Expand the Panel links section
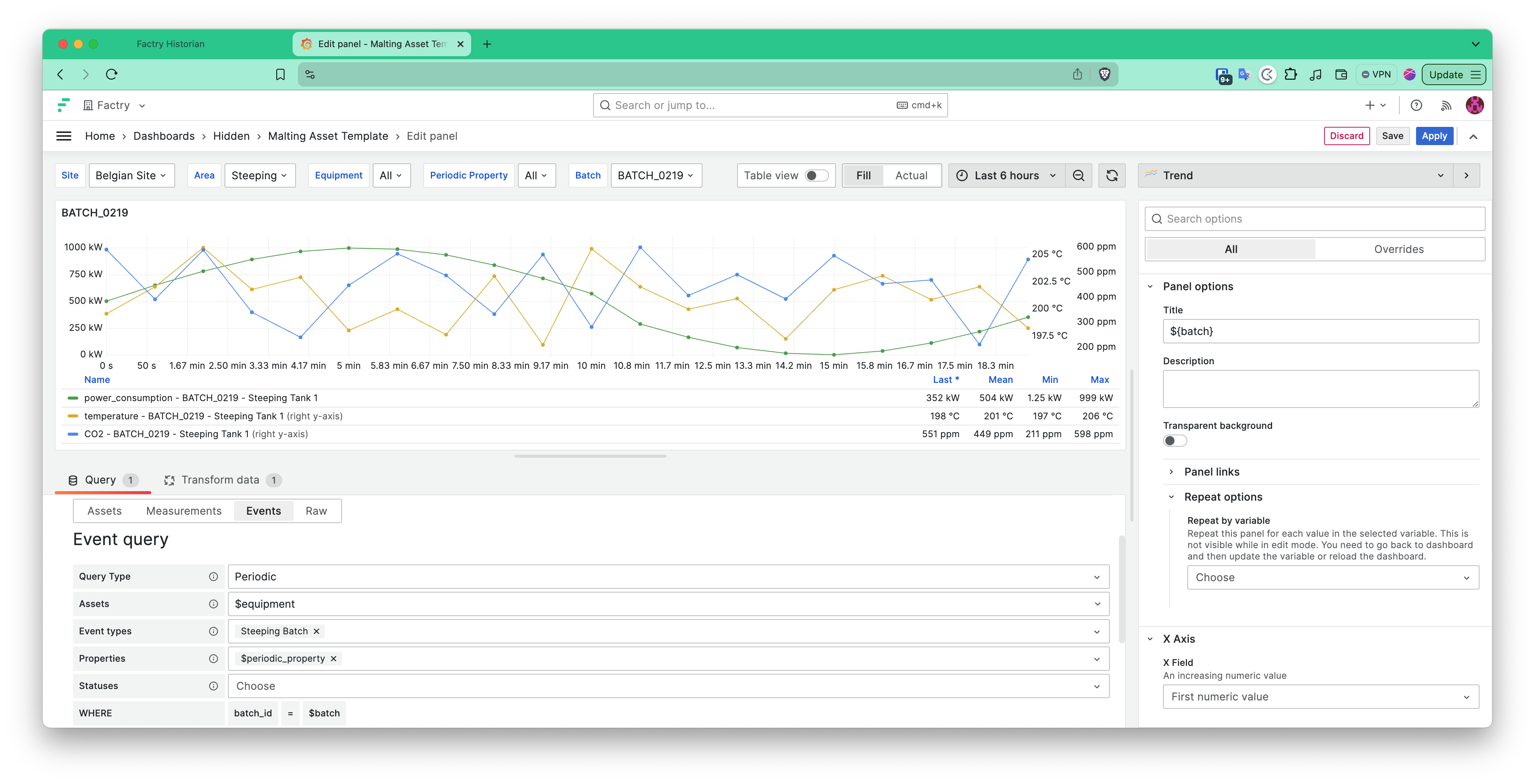This screenshot has width=1535, height=784. point(1211,471)
